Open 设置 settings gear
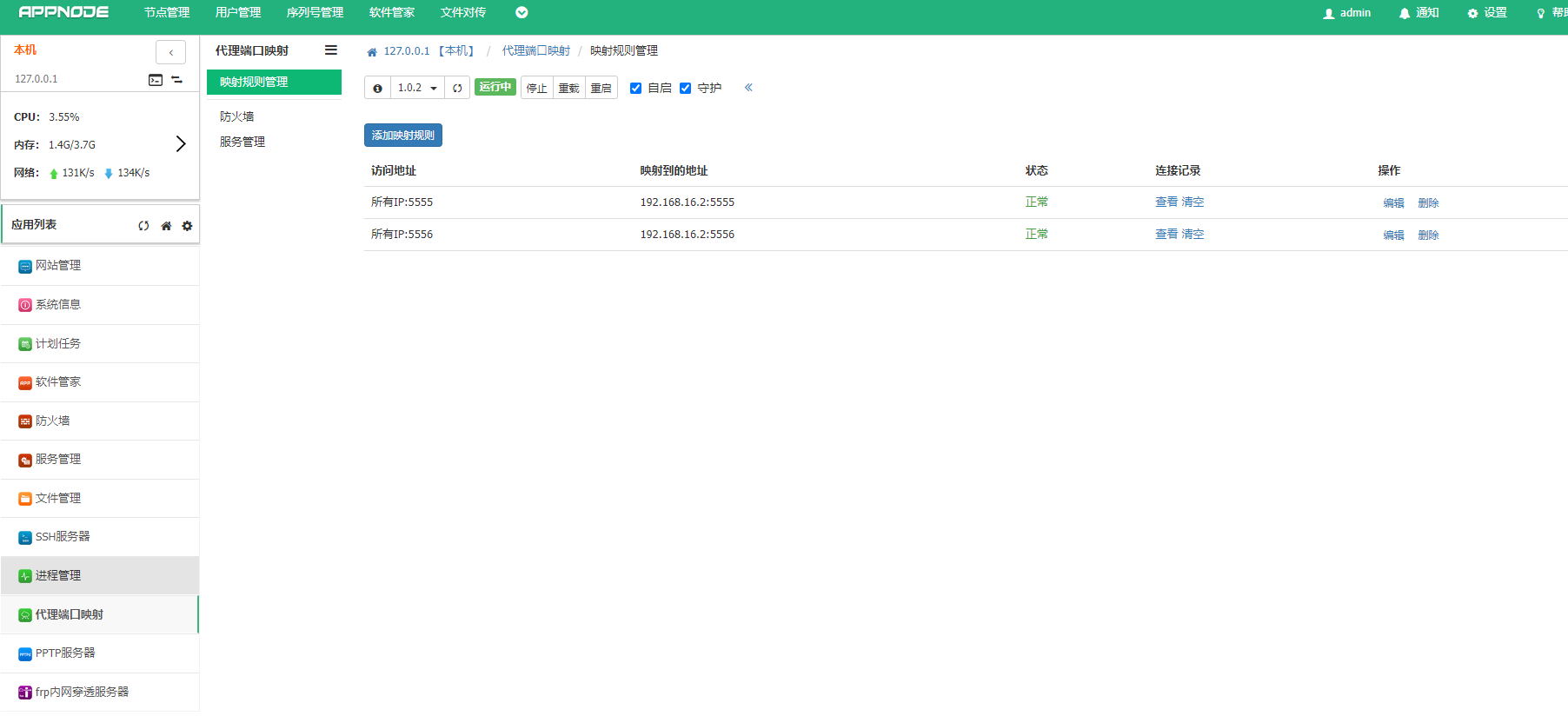The height and width of the screenshot is (716, 1568). (1487, 13)
